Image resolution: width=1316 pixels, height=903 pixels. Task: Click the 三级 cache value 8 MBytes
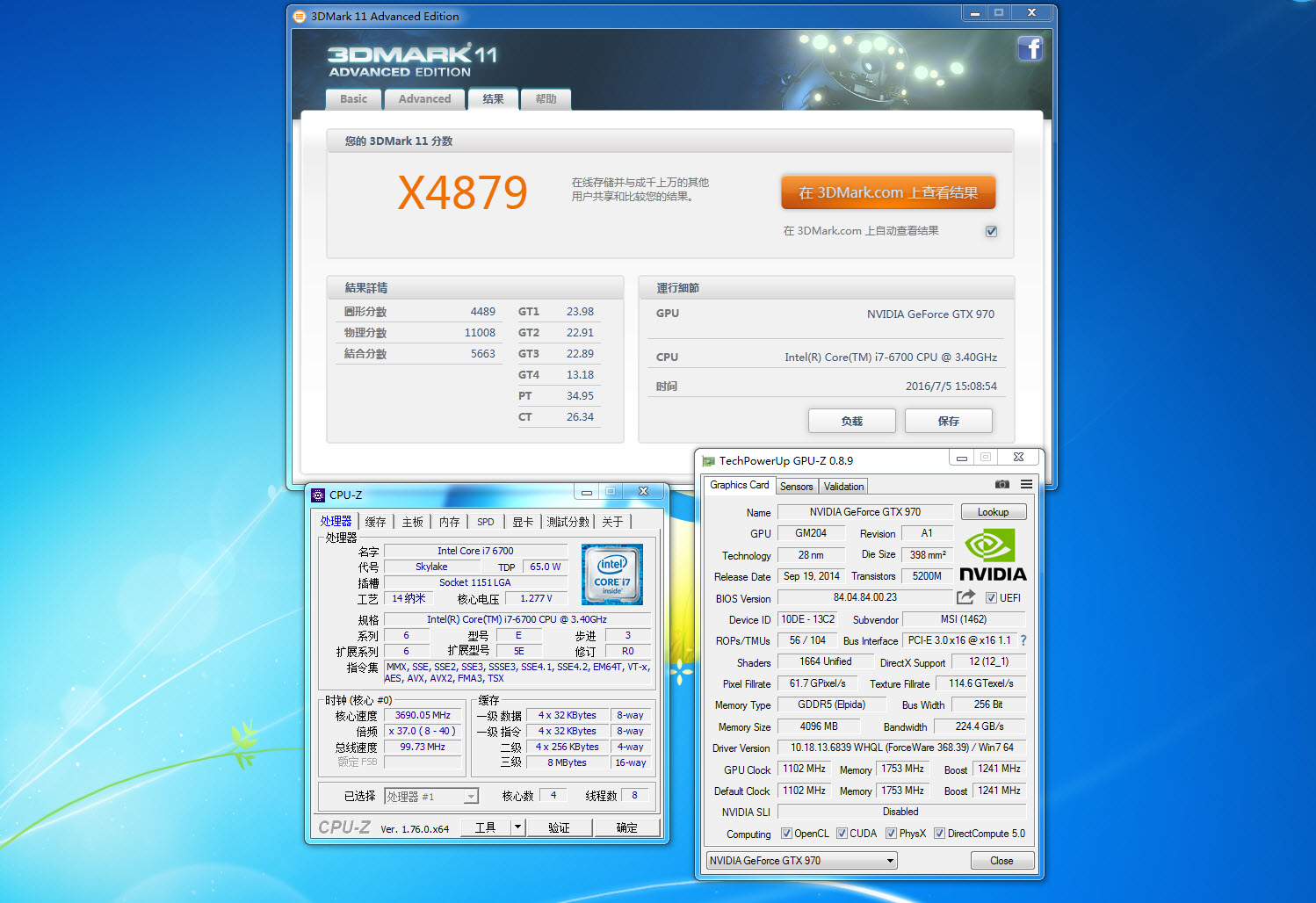568,762
